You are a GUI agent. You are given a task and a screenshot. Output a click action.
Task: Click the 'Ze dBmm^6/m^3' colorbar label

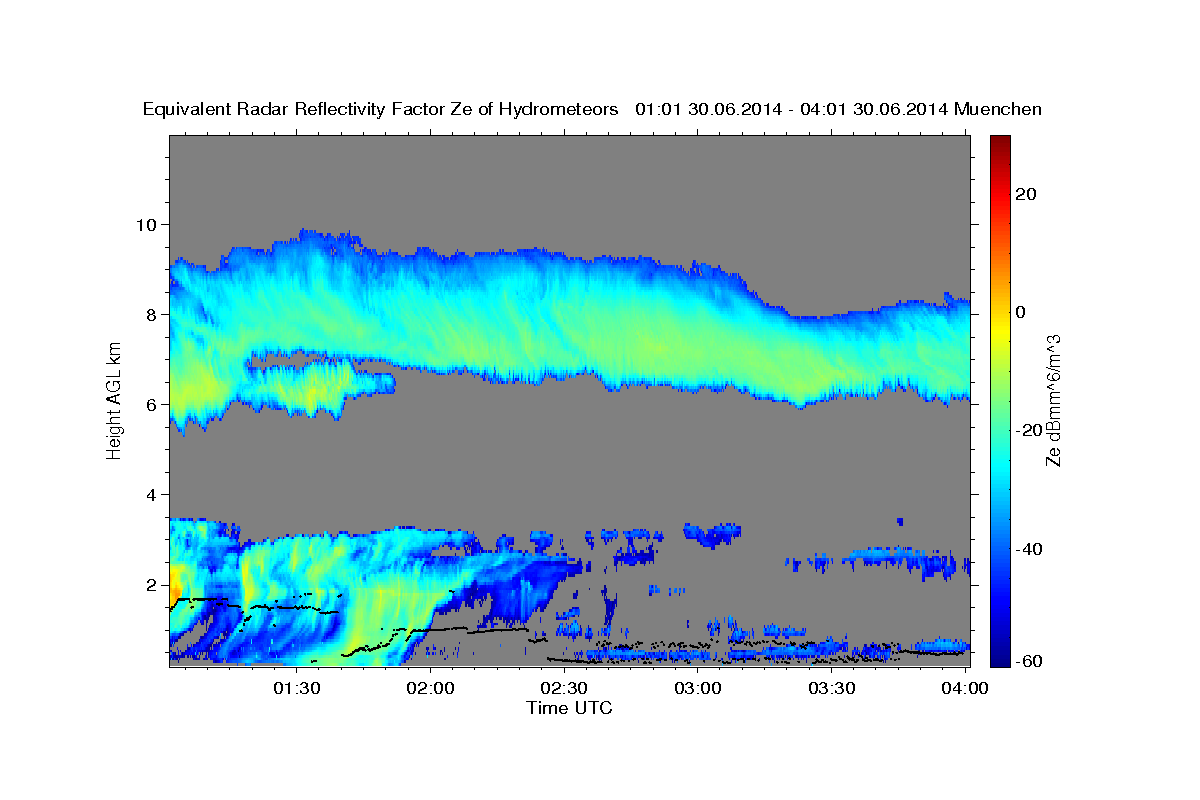coord(1053,399)
